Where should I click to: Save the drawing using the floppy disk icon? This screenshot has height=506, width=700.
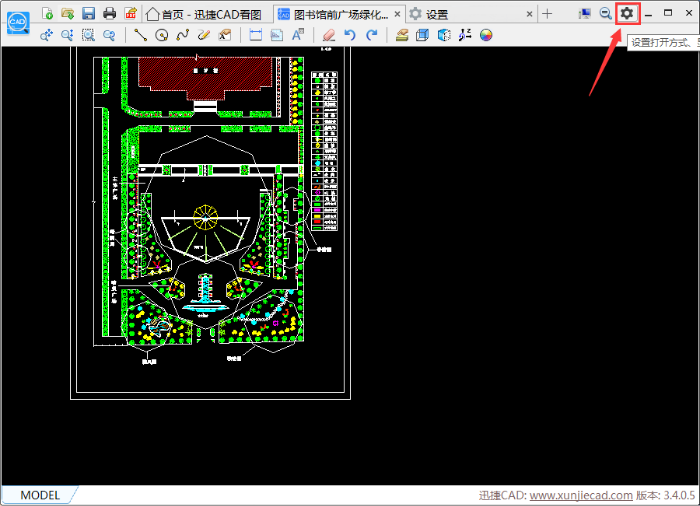tap(88, 14)
